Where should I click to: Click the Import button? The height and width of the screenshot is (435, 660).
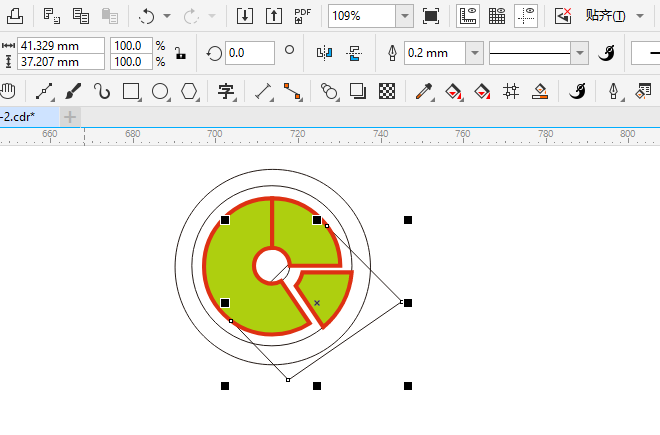click(x=246, y=16)
